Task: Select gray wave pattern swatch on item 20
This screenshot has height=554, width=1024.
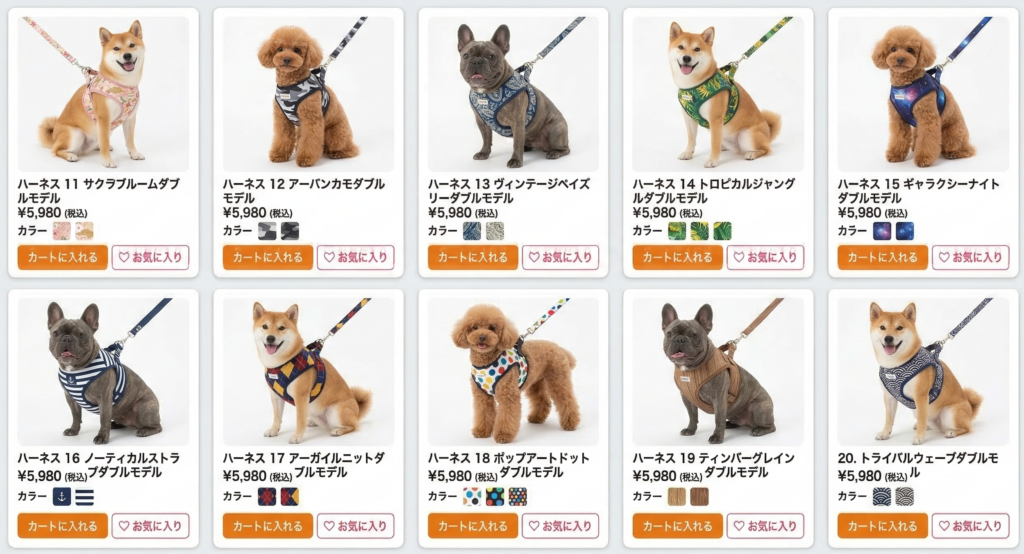Action: pos(904,497)
